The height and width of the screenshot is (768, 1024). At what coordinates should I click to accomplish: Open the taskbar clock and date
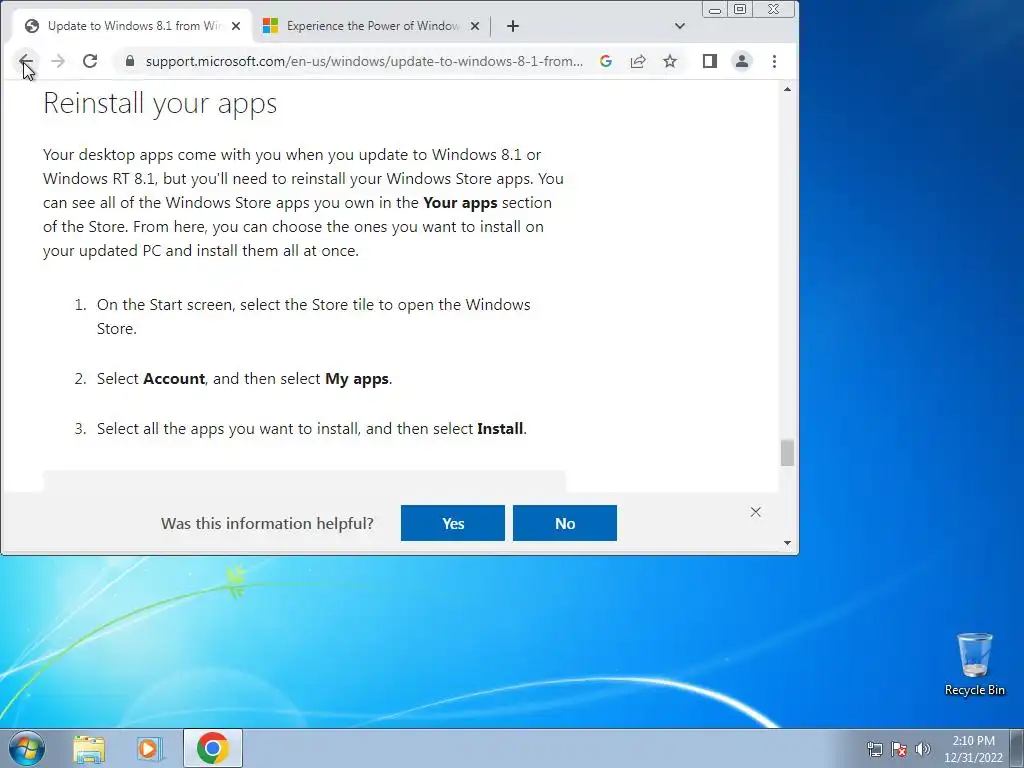[x=973, y=749]
